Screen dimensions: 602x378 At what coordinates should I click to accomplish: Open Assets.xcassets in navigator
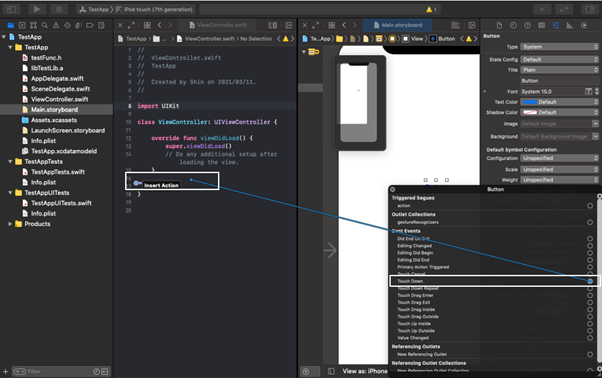54,120
